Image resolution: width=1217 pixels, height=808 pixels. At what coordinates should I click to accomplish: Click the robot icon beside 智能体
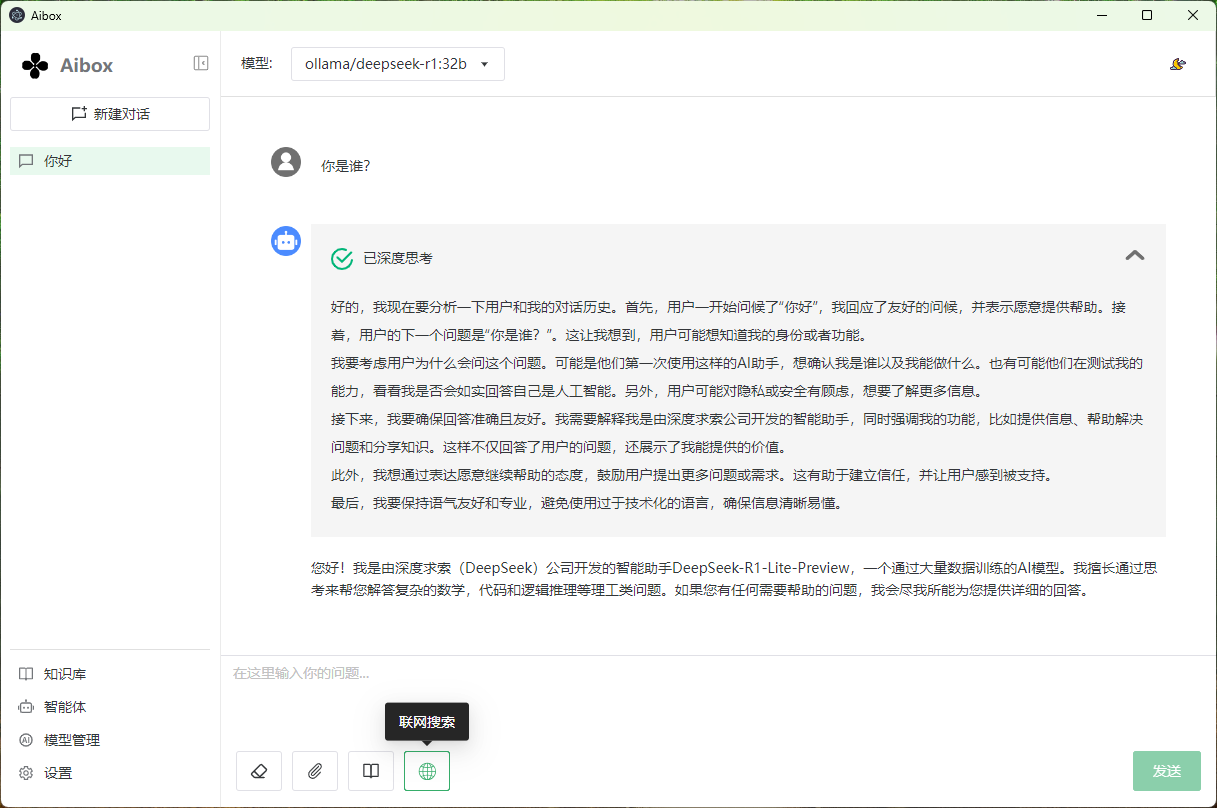click(x=26, y=707)
